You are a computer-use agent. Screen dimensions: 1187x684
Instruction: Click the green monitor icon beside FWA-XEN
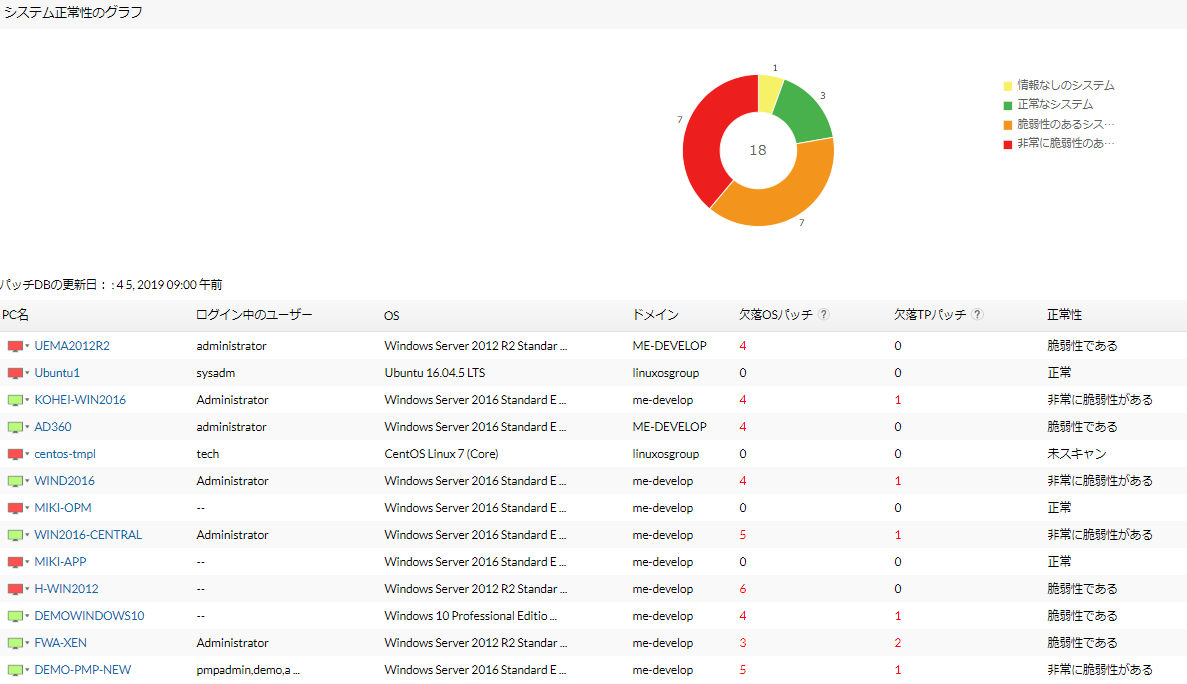14,643
